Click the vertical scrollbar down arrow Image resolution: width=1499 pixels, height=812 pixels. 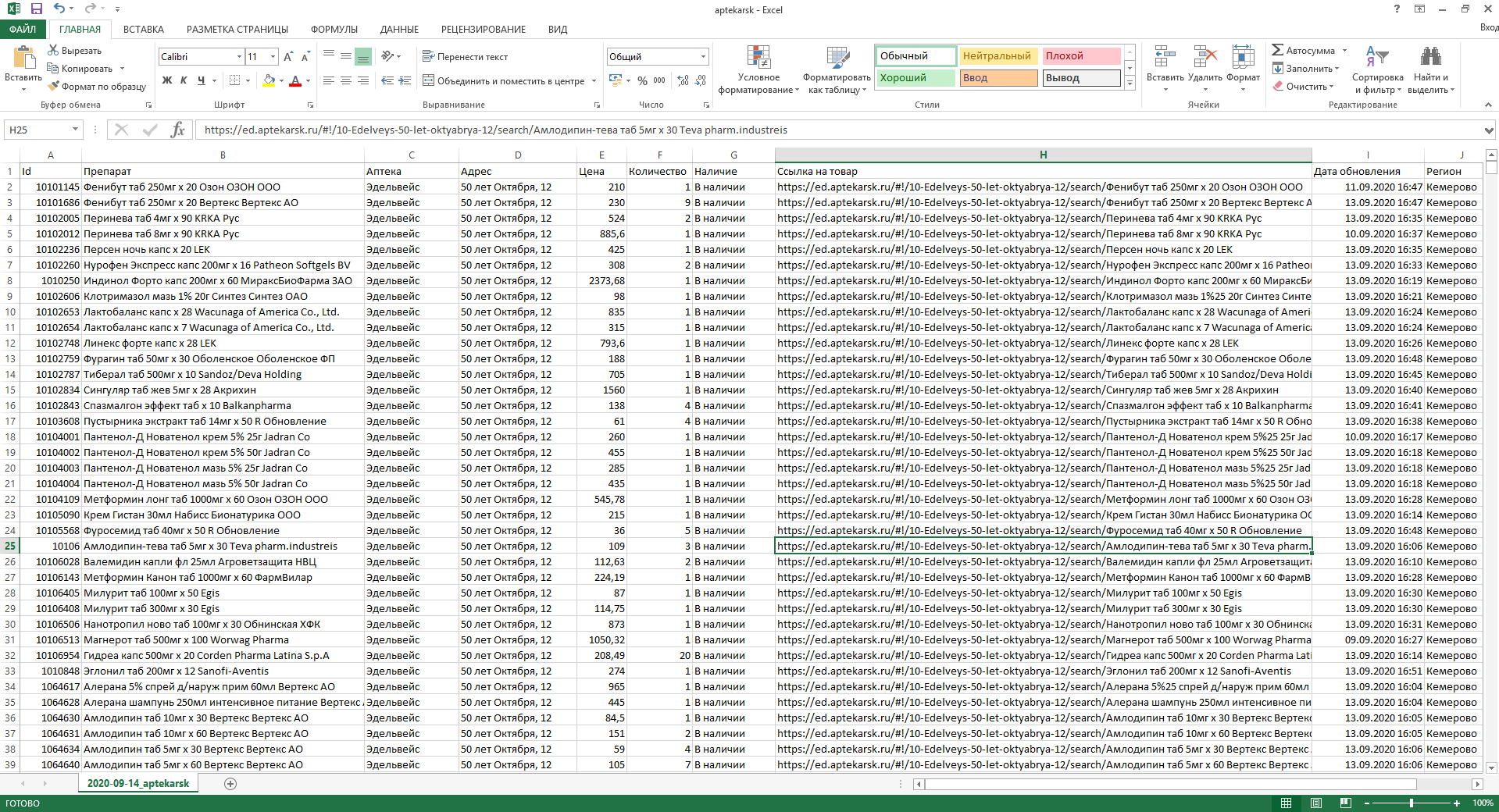point(1491,767)
